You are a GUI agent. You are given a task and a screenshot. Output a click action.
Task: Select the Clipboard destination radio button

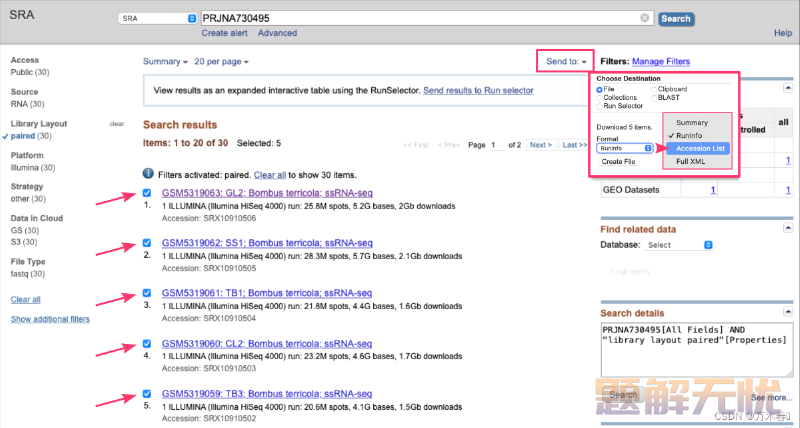(x=654, y=89)
